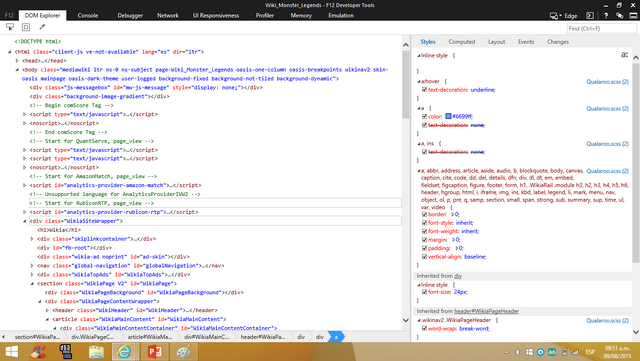Open the Paint taskbar icon
The height and width of the screenshot is (361, 640).
(183, 352)
